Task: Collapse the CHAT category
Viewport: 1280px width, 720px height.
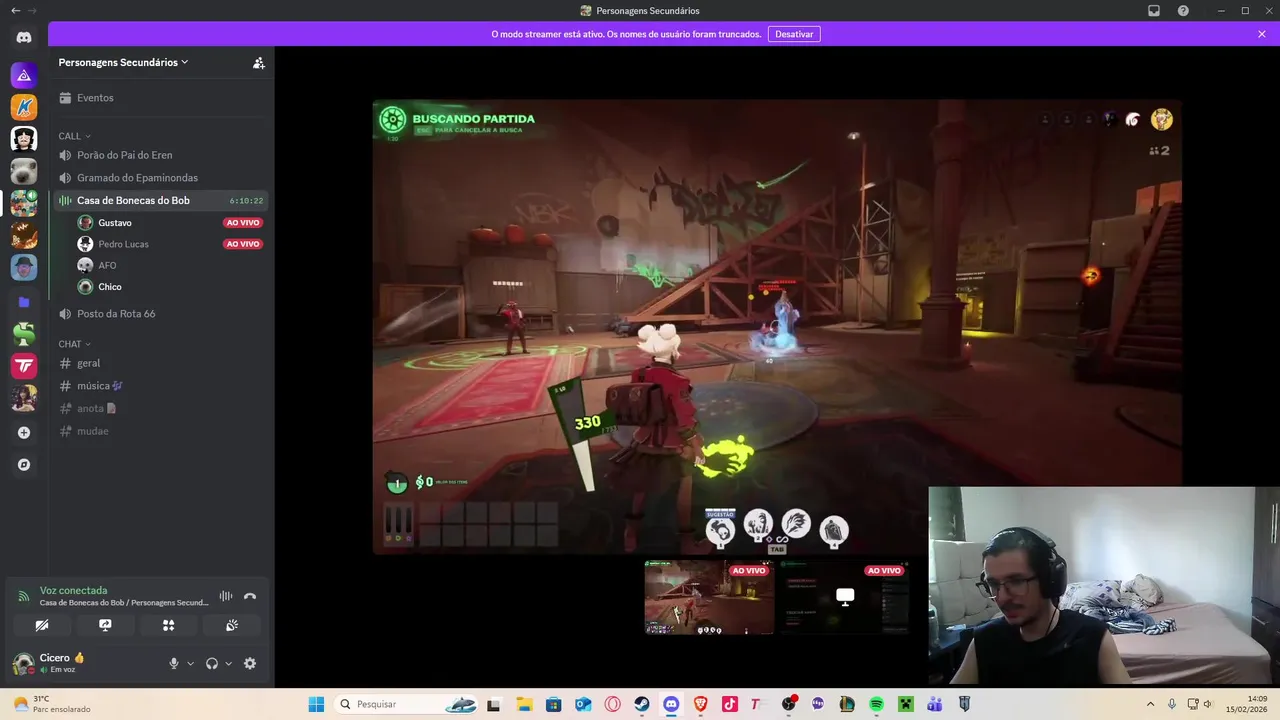Action: (x=75, y=344)
